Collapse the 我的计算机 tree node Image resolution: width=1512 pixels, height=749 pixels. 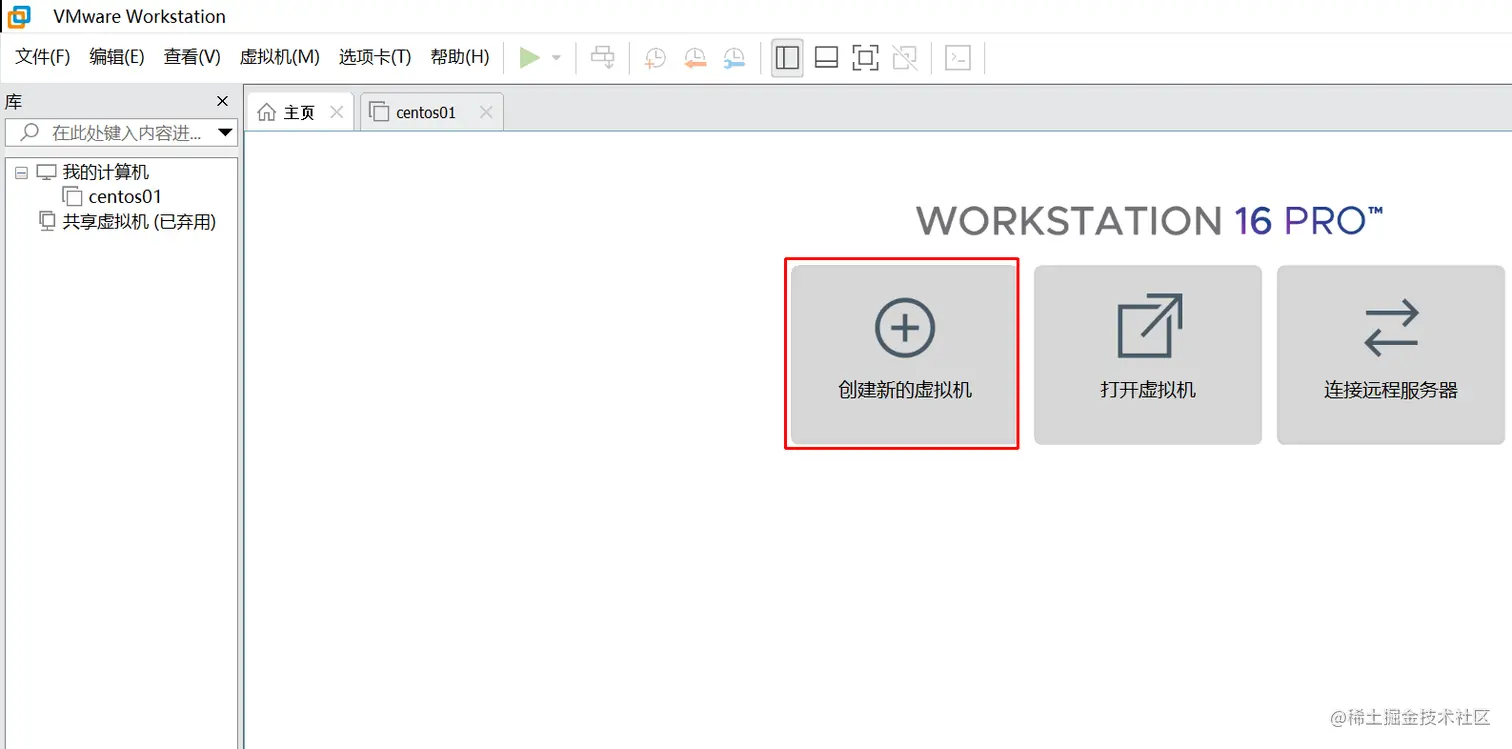pyautogui.click(x=21, y=173)
